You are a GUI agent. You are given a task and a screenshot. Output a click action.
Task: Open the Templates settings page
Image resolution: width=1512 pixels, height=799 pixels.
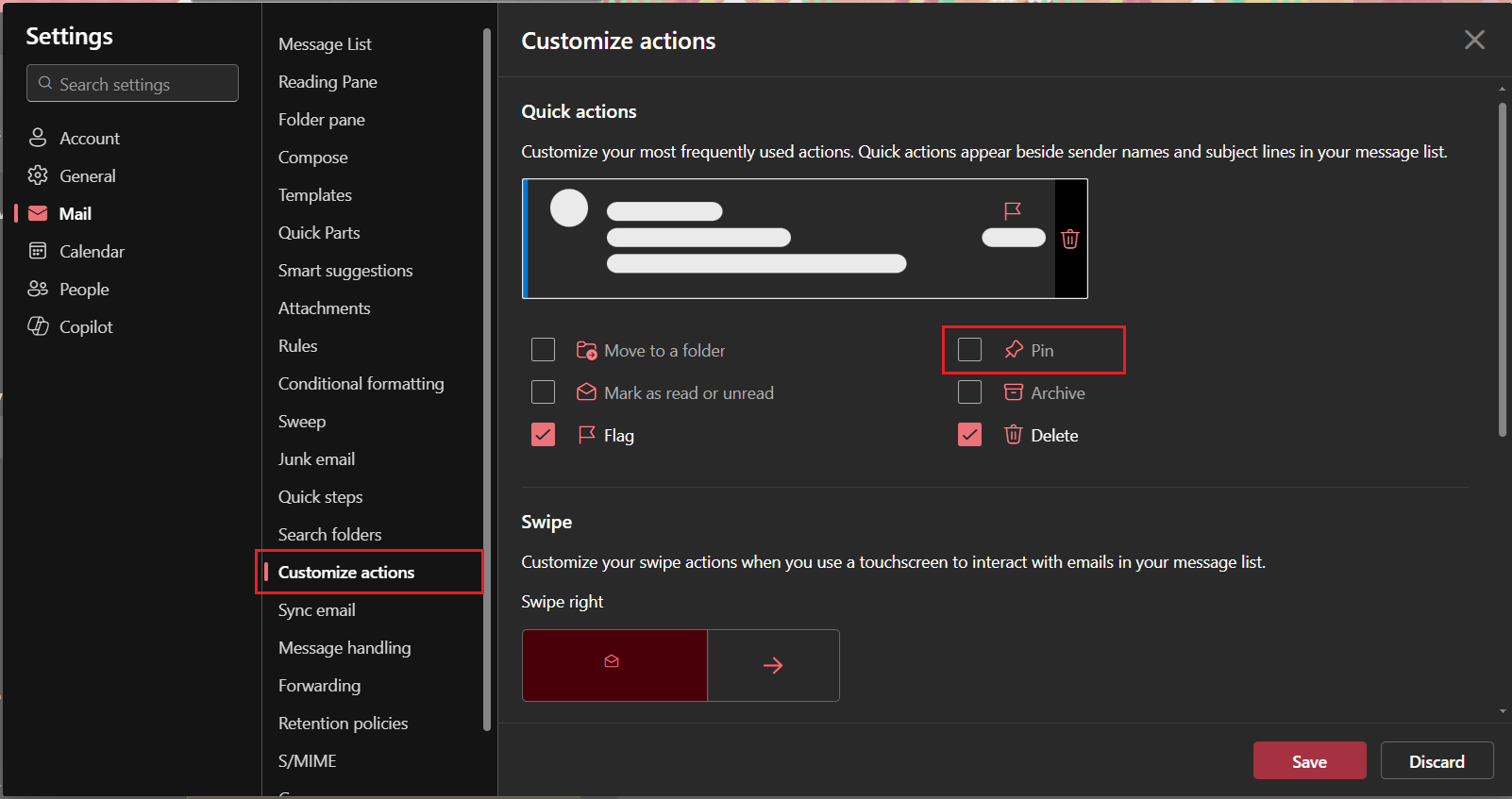(314, 195)
